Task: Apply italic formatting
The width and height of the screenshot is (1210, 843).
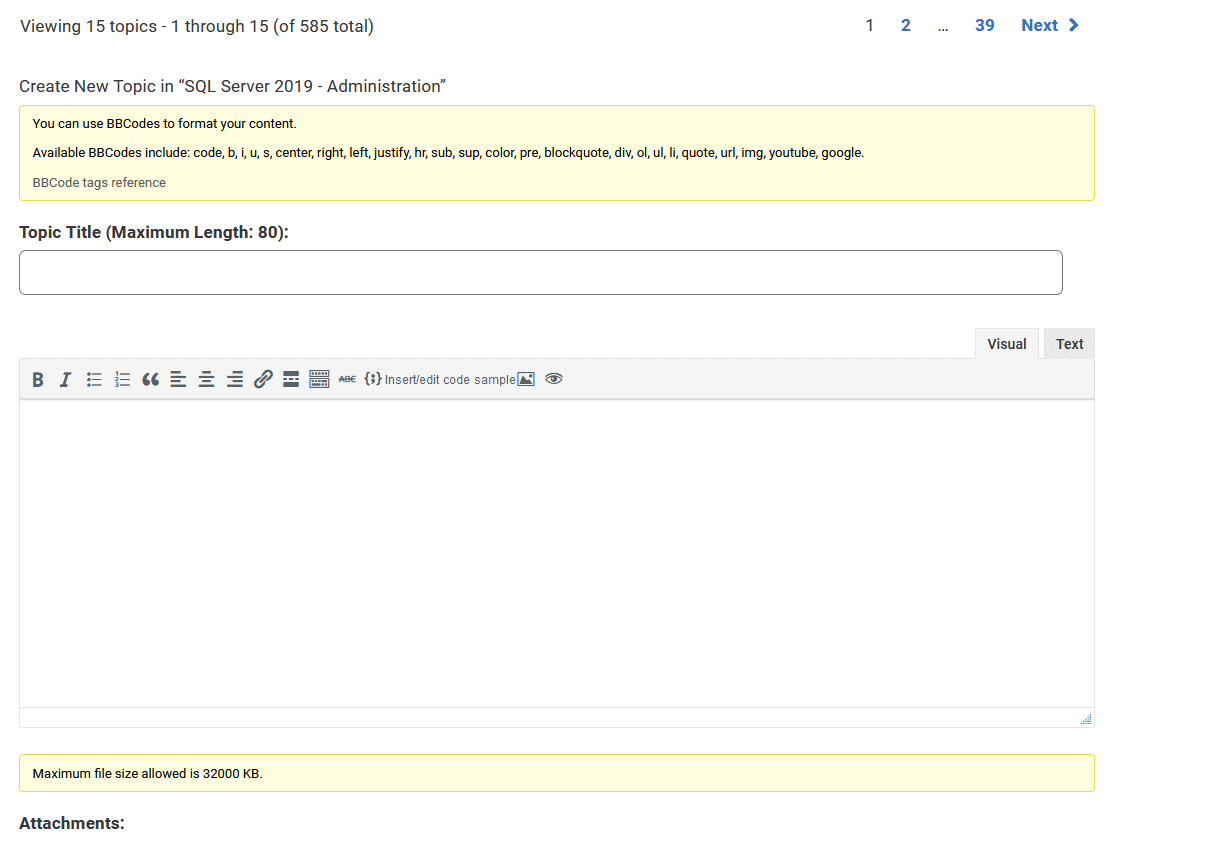Action: point(65,379)
